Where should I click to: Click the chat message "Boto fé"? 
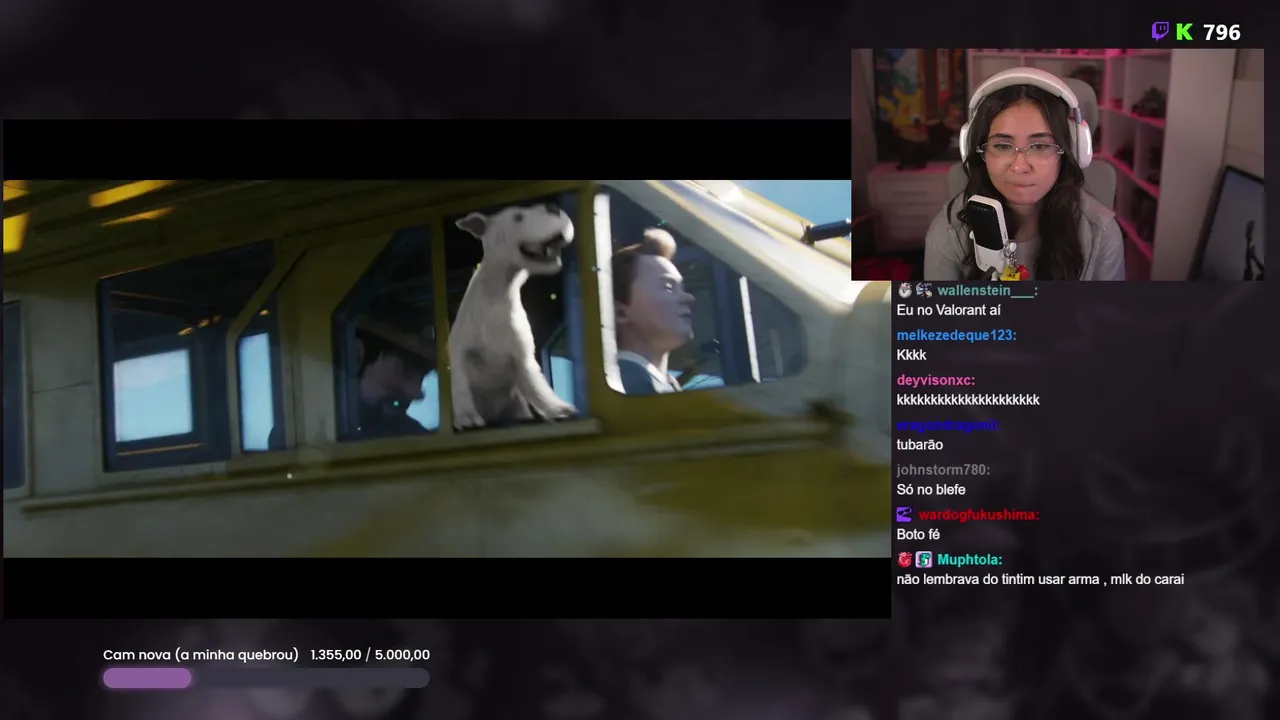918,535
